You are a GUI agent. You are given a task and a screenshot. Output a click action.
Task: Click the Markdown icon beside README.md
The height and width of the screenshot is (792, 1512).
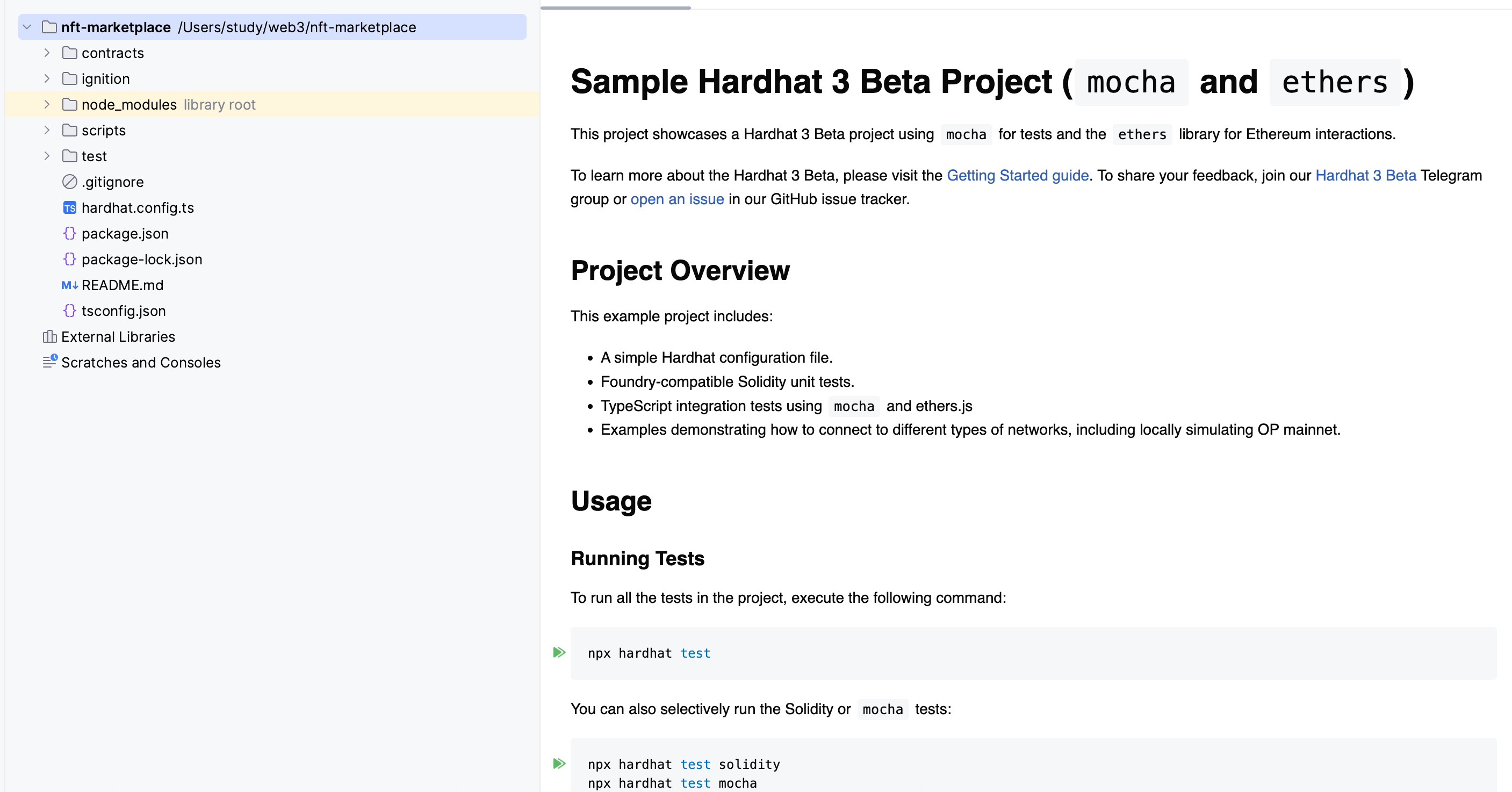(x=70, y=285)
